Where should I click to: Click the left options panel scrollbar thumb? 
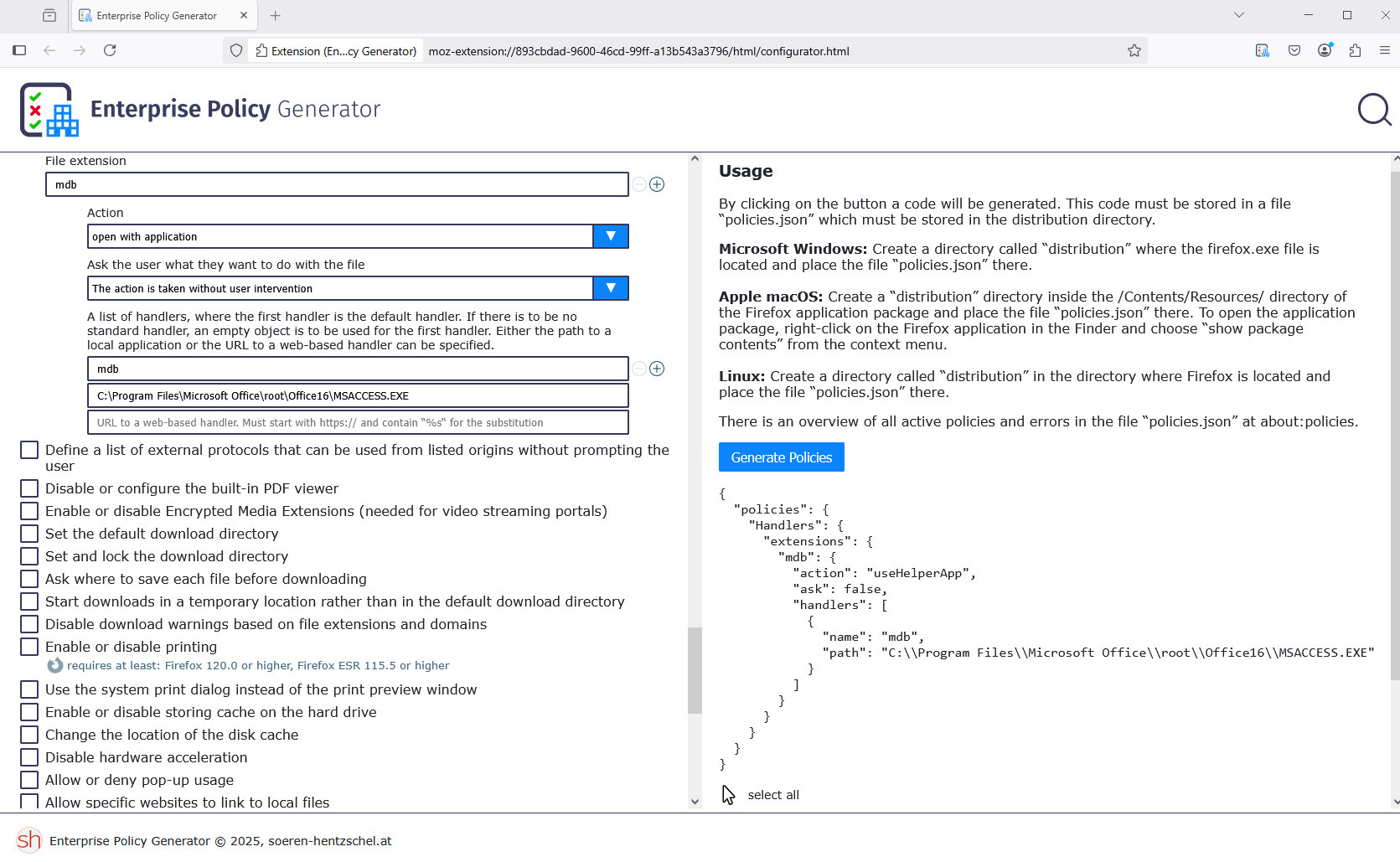click(x=695, y=670)
